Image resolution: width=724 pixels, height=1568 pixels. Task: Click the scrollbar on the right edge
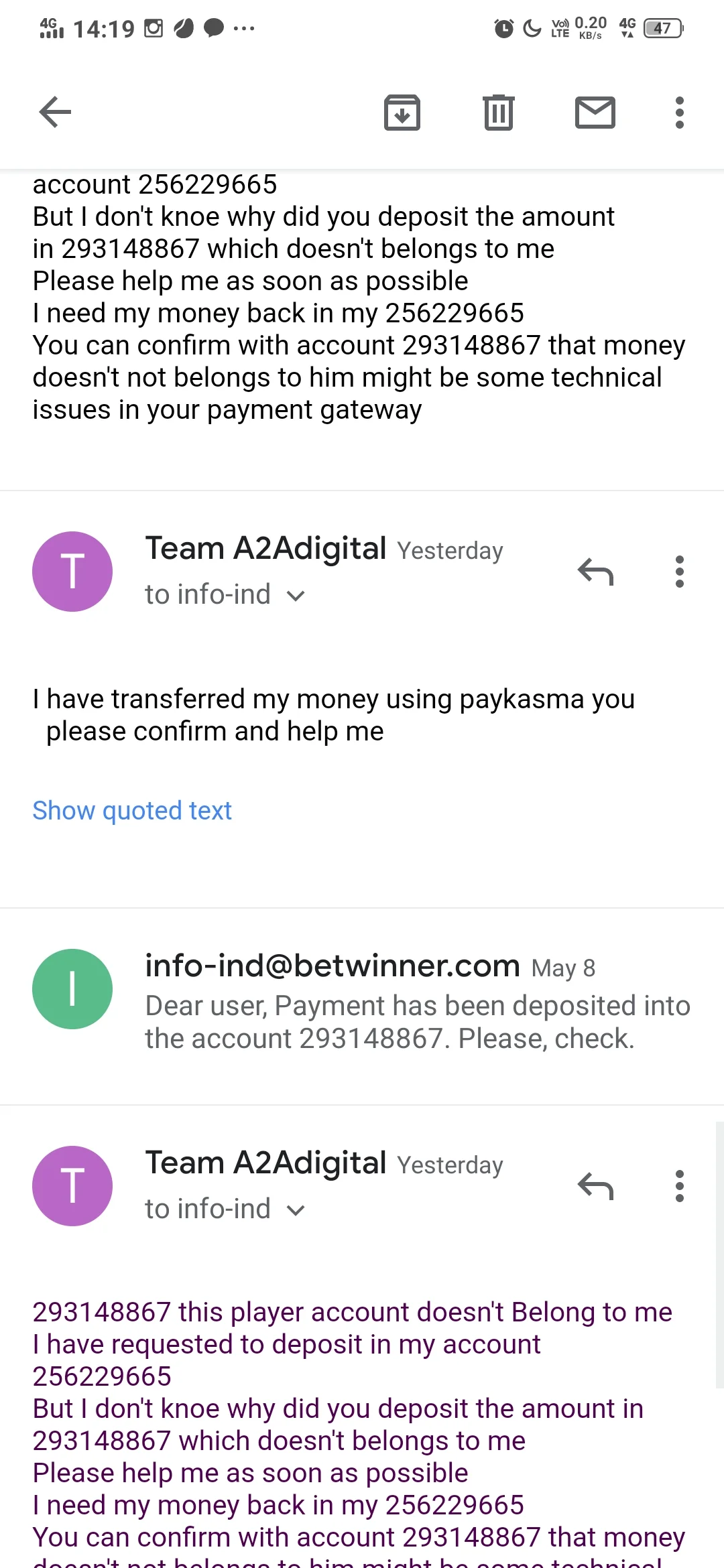pos(719,1253)
